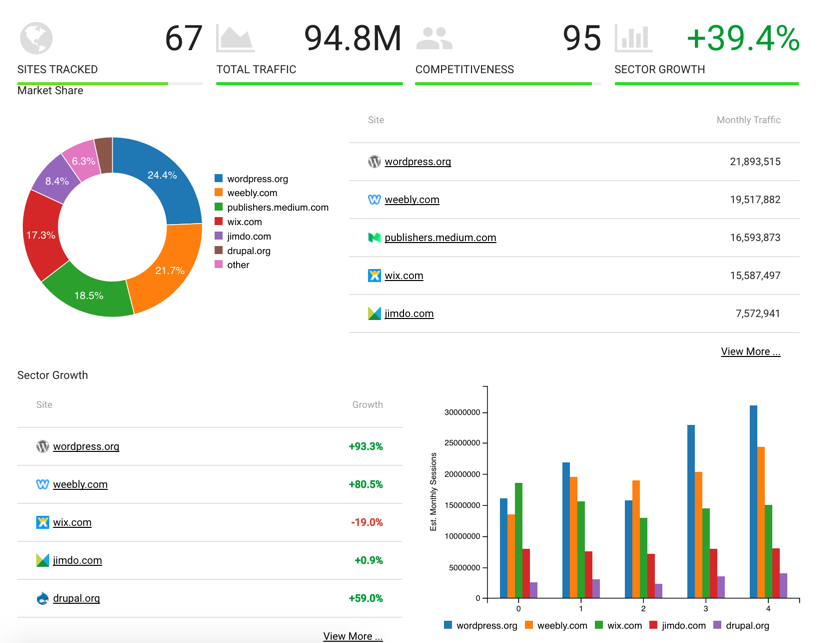The image size is (817, 643).
Task: Click the area chart icon for Total Traffic
Action: pos(235,39)
